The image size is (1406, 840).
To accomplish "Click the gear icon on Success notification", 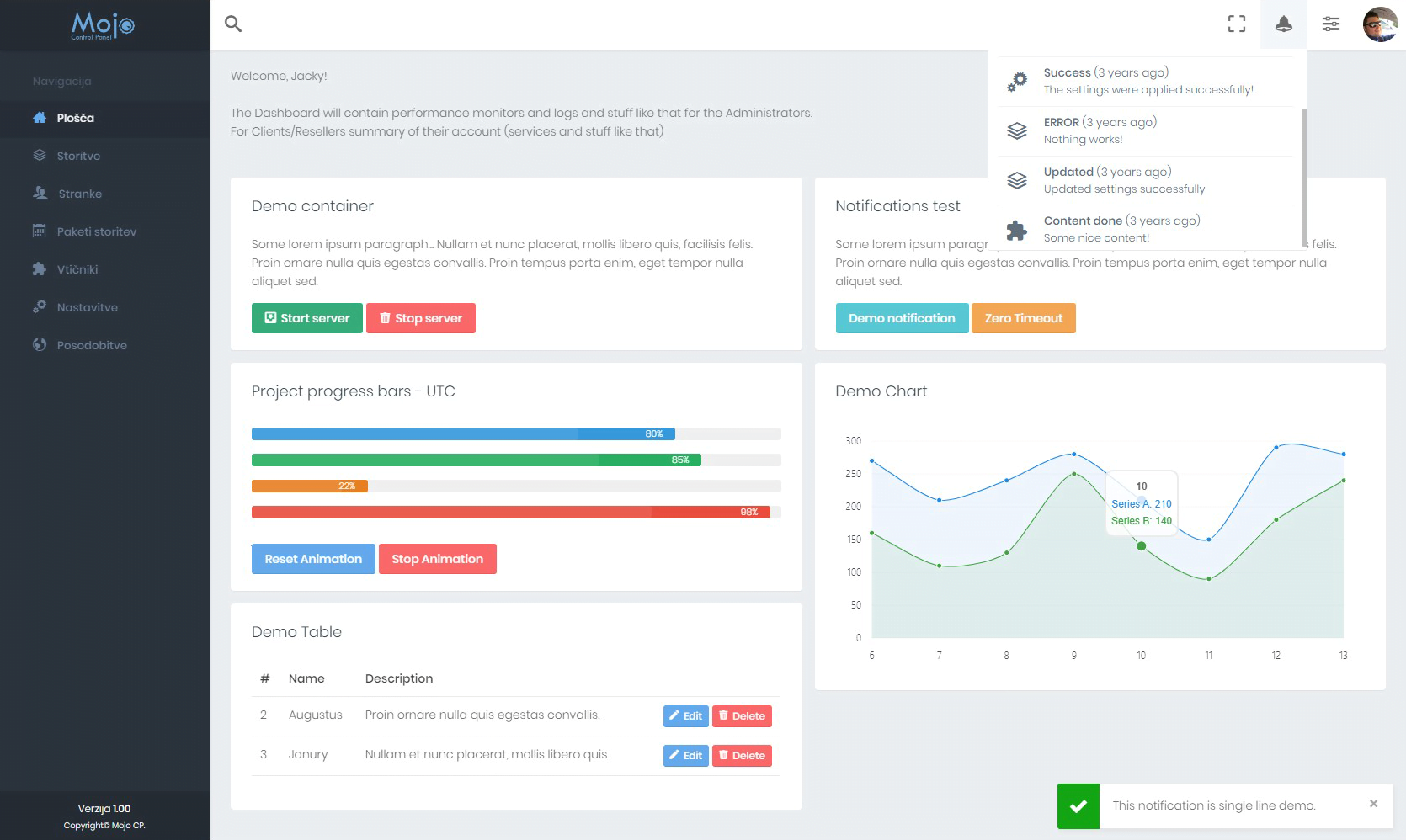I will (x=1017, y=81).
